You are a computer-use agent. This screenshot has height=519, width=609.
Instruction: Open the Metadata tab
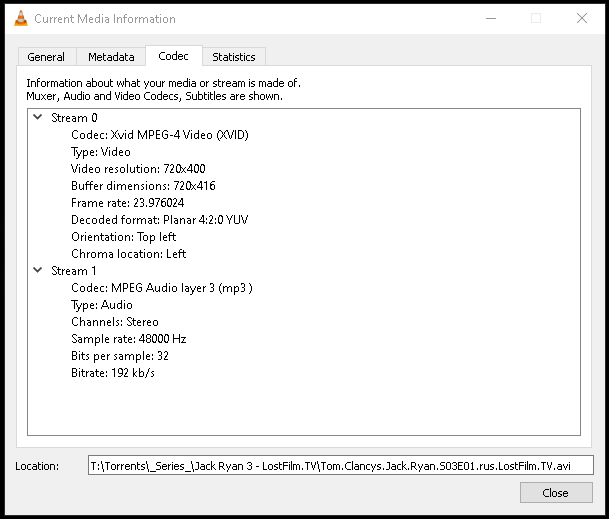click(x=111, y=57)
